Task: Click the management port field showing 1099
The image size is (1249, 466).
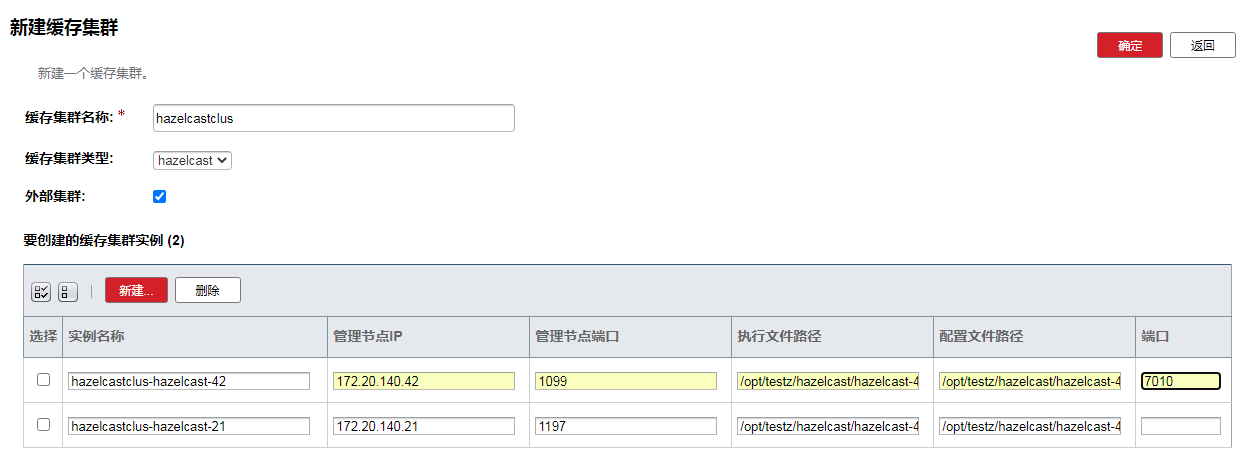Action: coord(625,381)
